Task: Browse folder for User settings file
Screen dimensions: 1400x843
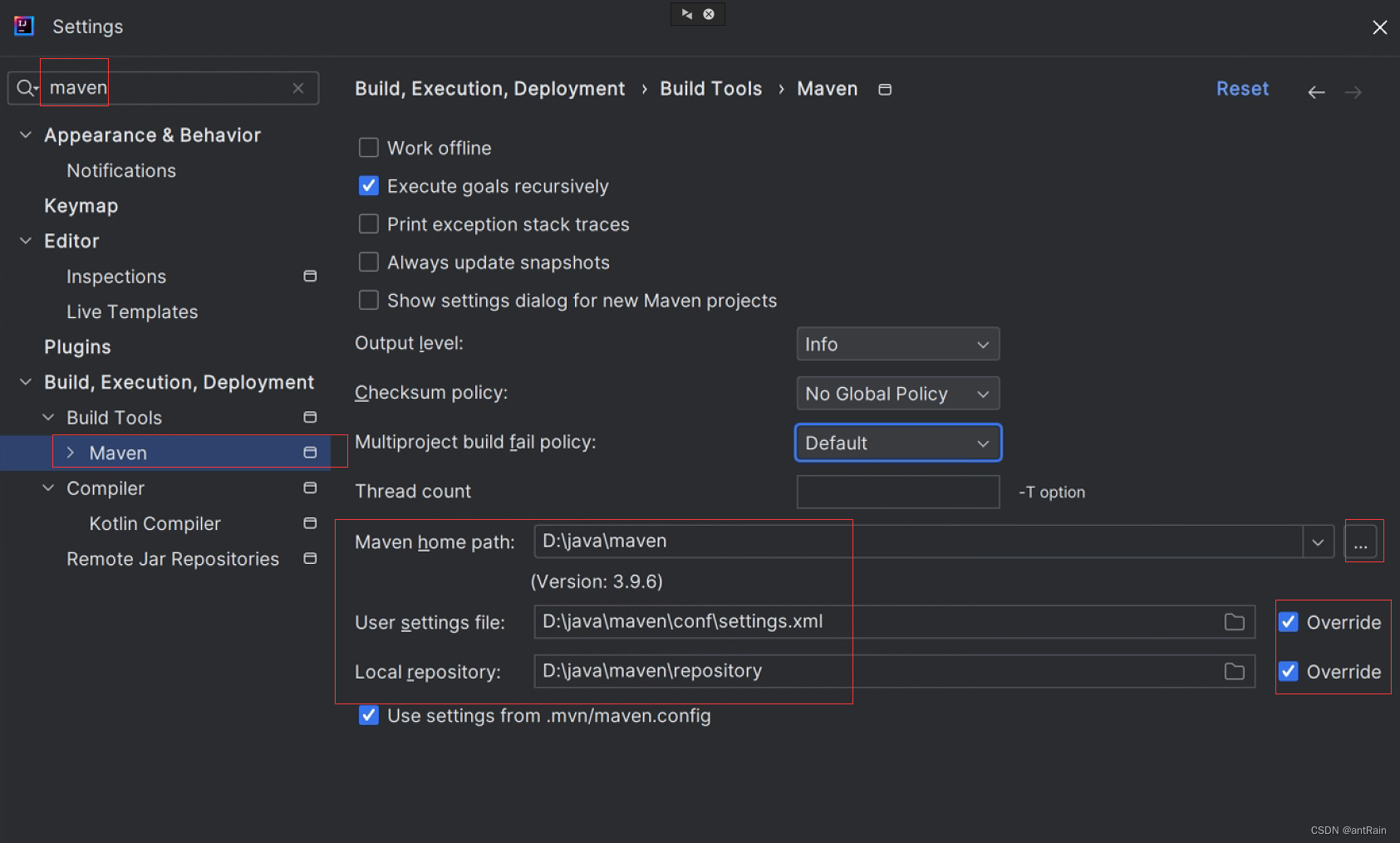Action: tap(1235, 622)
